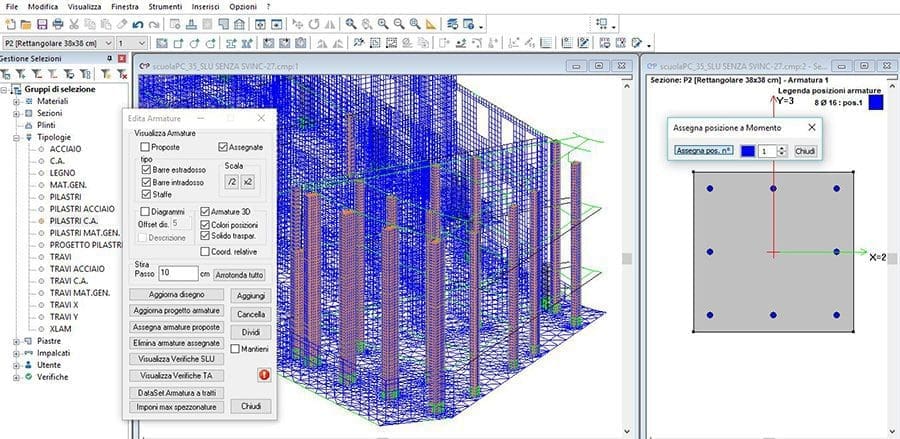Open the Strumenti menu

165,7
